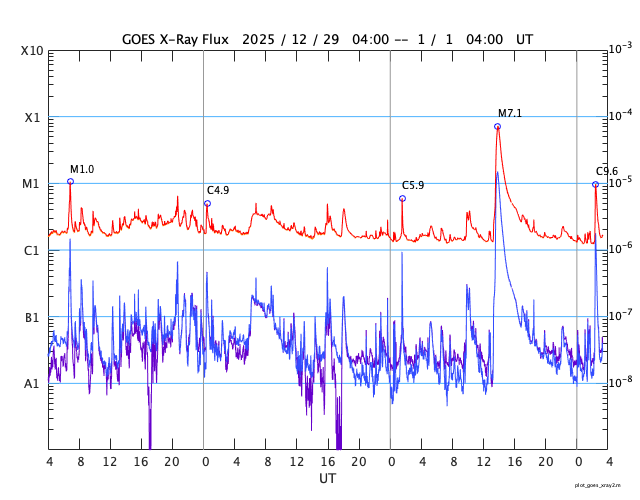Click the UT label below the time axis
The width and height of the screenshot is (640, 500).
click(x=327, y=479)
